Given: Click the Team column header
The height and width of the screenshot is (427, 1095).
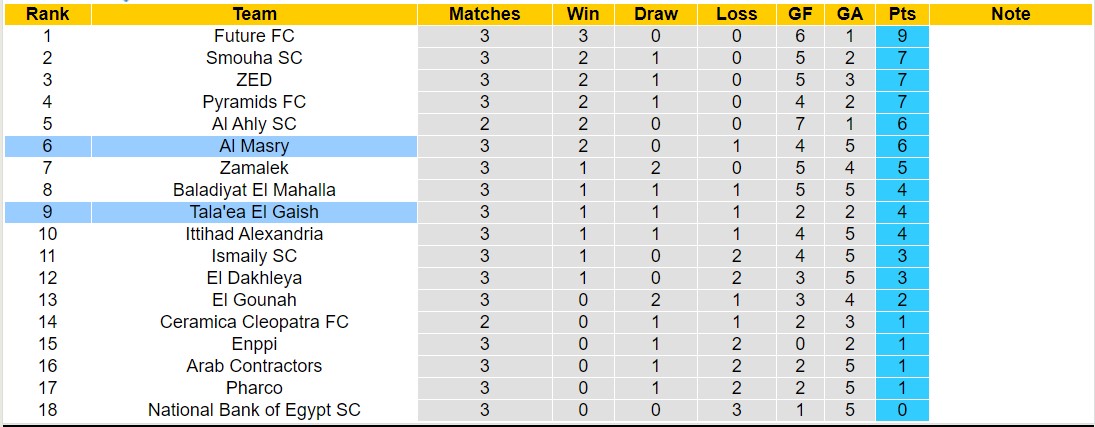Looking at the screenshot, I should click(254, 14).
